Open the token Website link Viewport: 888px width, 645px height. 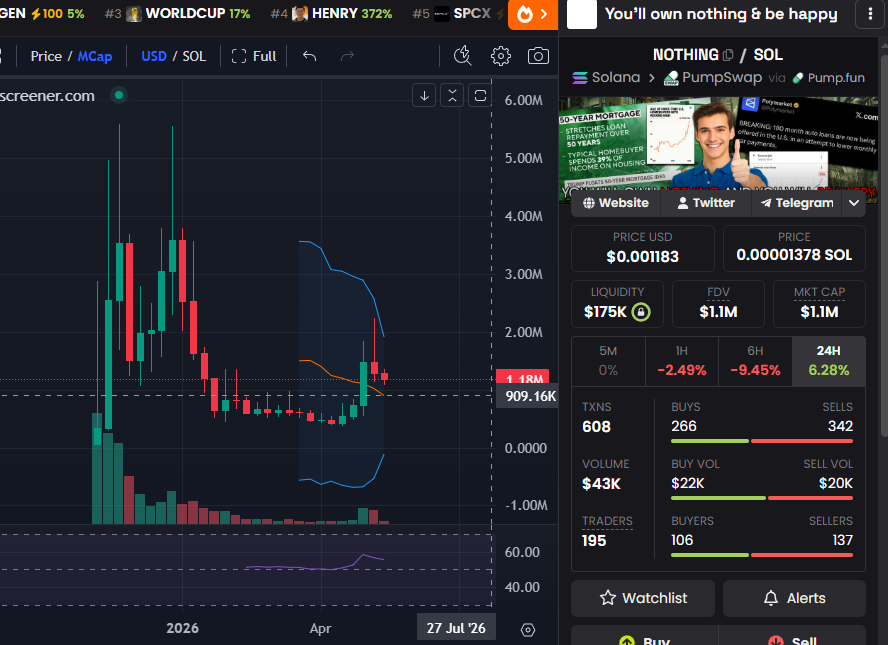616,203
